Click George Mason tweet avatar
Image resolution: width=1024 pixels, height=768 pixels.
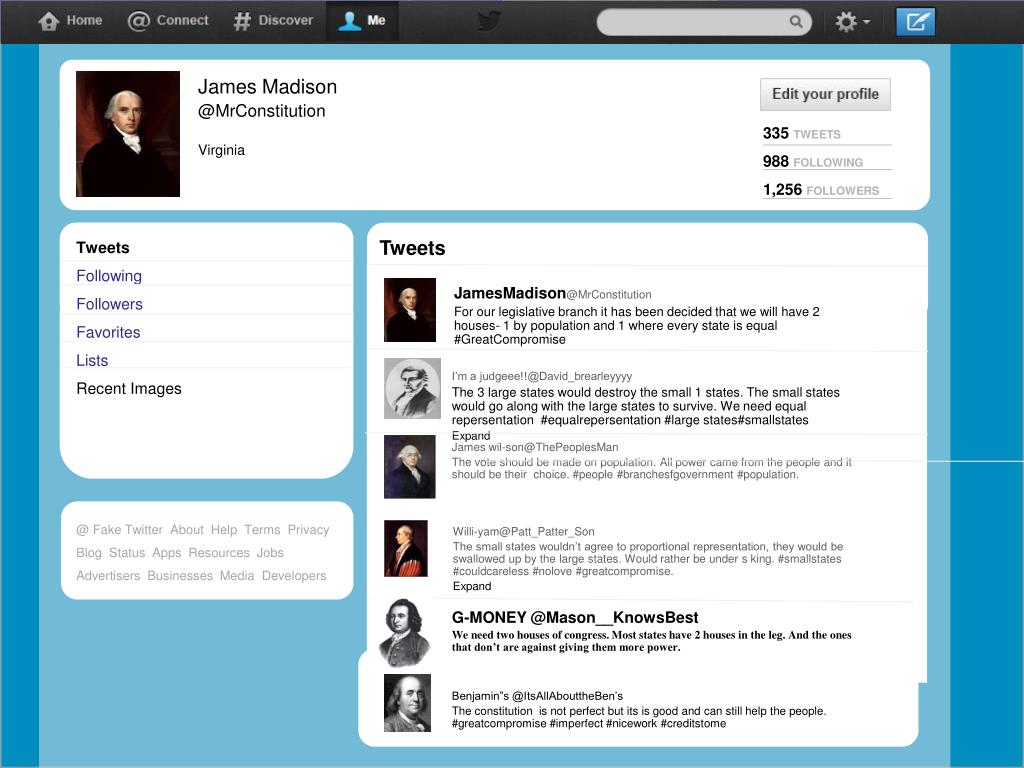[x=405, y=632]
